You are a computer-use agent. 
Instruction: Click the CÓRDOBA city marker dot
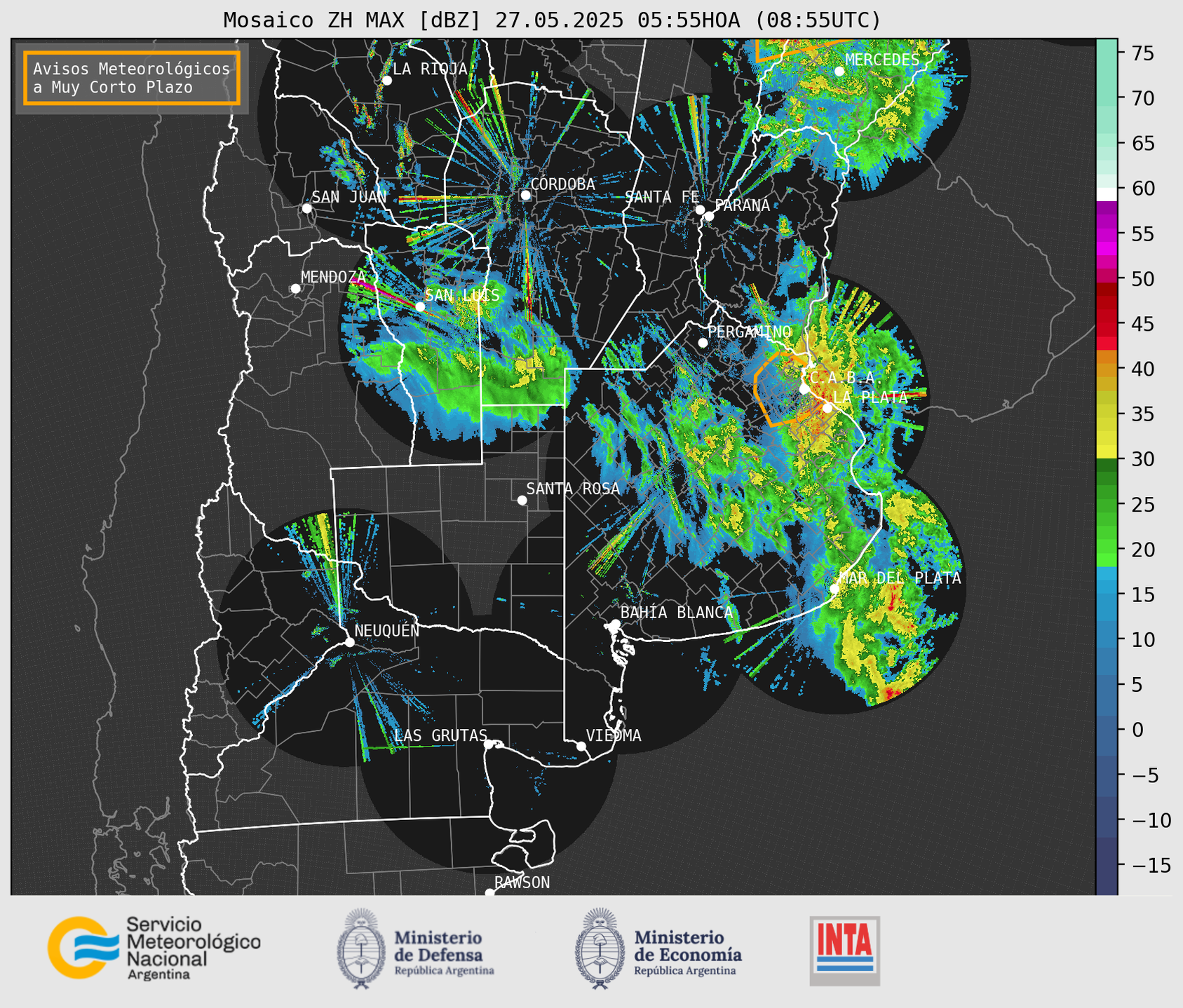click(526, 195)
